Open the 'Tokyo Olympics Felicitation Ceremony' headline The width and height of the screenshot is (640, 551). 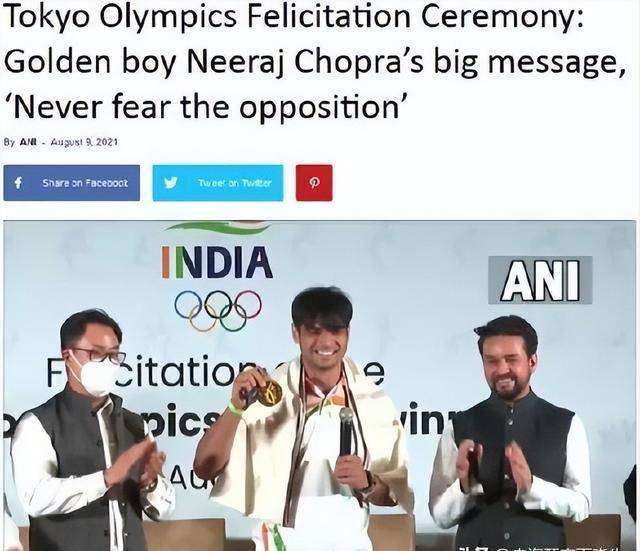point(293,16)
